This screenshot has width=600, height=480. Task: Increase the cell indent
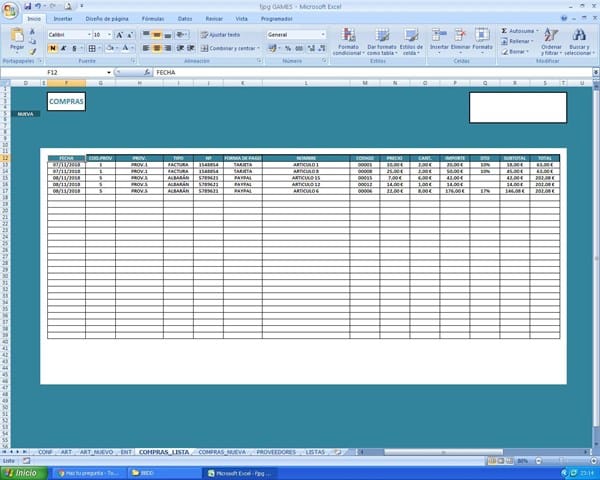tap(191, 48)
